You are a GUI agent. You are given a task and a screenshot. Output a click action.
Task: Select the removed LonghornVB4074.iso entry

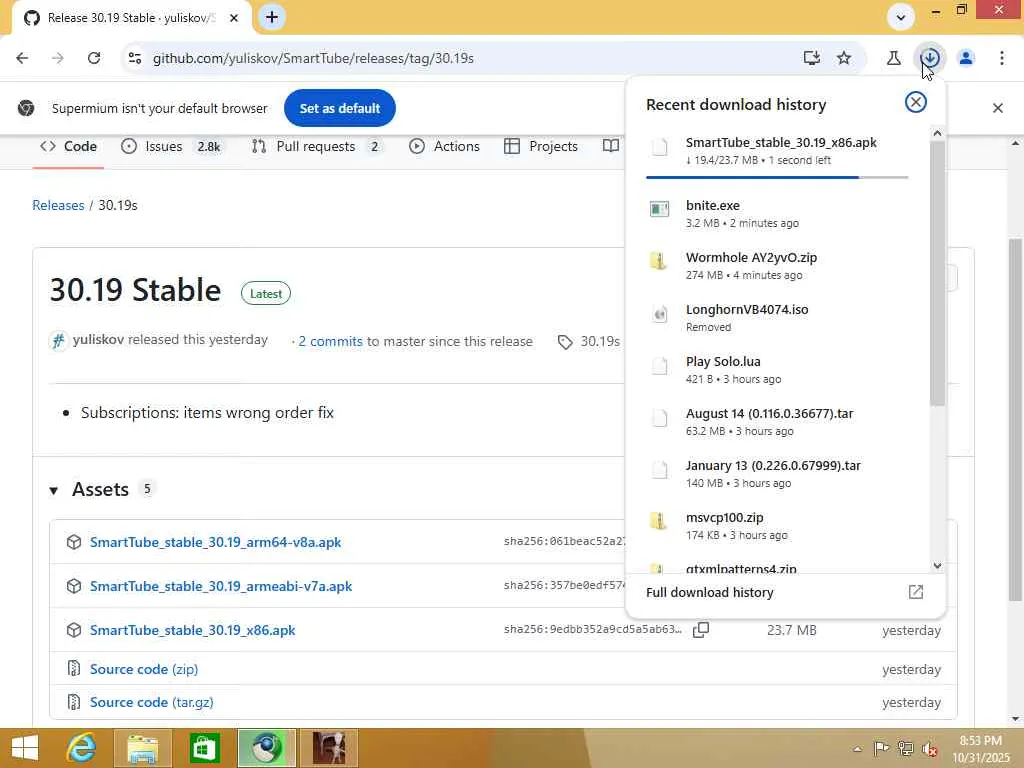[777, 318]
